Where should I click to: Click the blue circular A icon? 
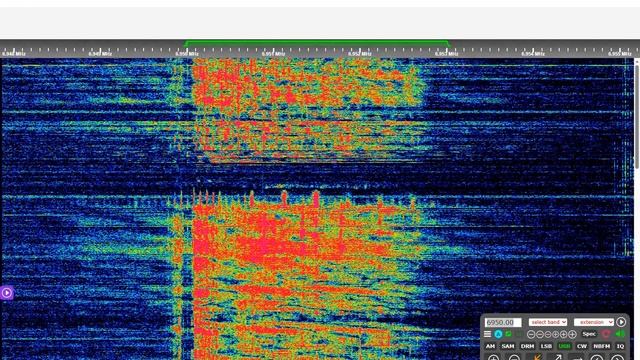(498, 334)
